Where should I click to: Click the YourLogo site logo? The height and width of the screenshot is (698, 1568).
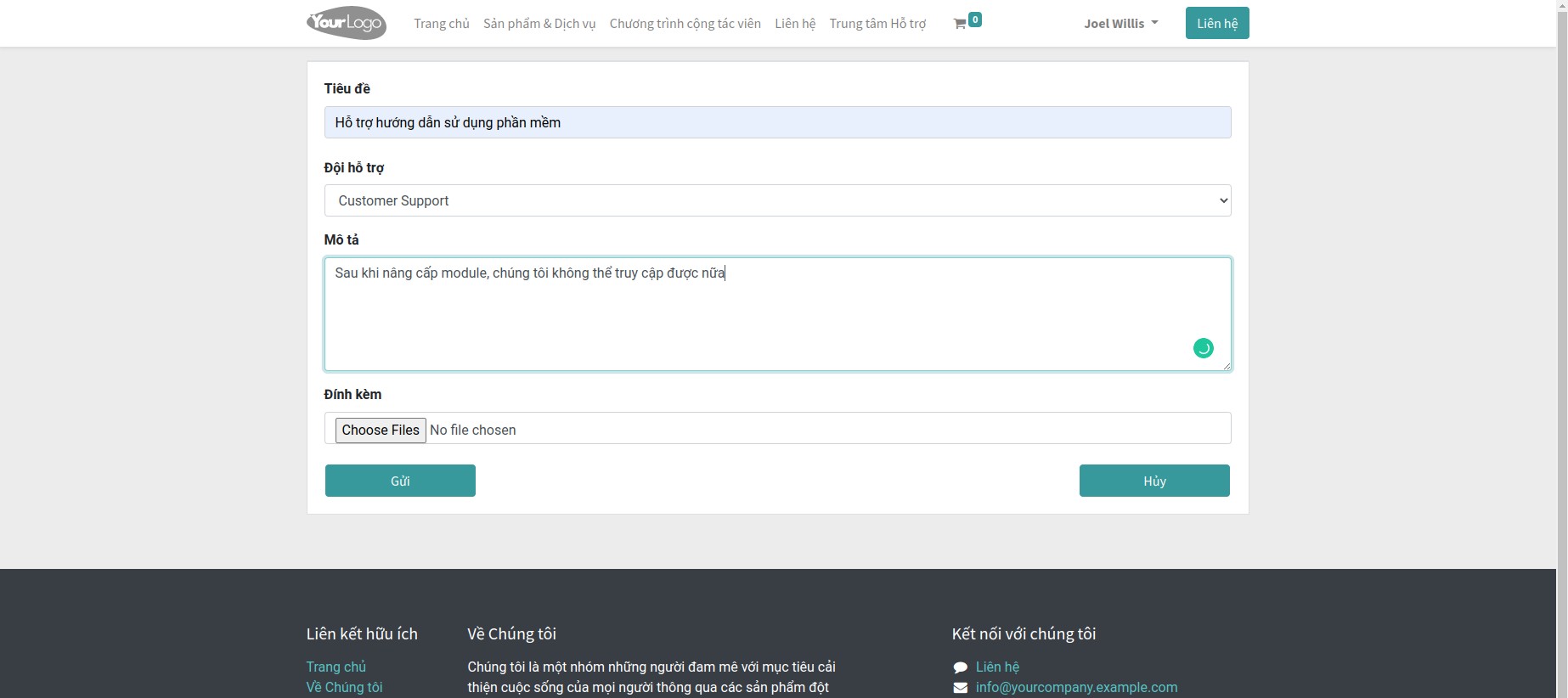click(x=346, y=23)
